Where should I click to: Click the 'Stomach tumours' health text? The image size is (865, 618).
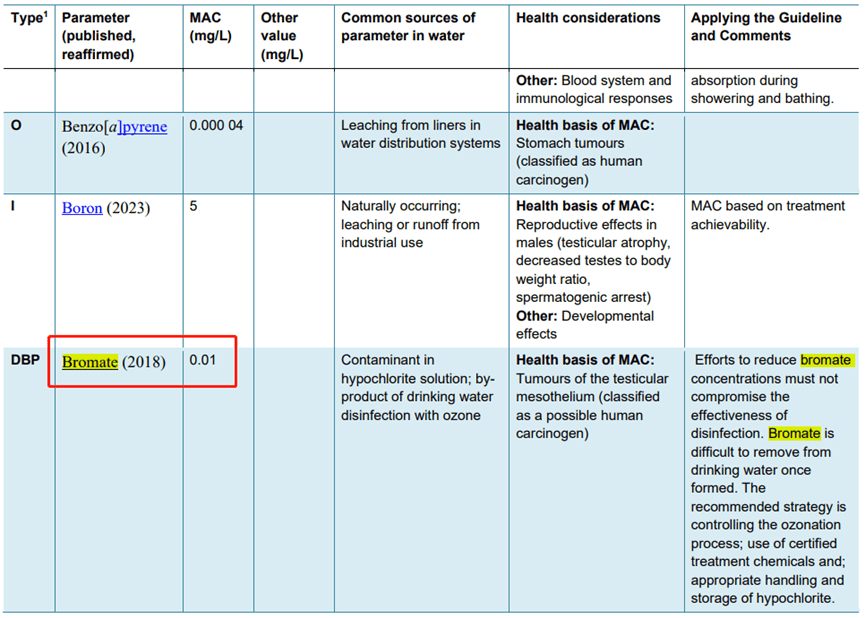(x=570, y=143)
